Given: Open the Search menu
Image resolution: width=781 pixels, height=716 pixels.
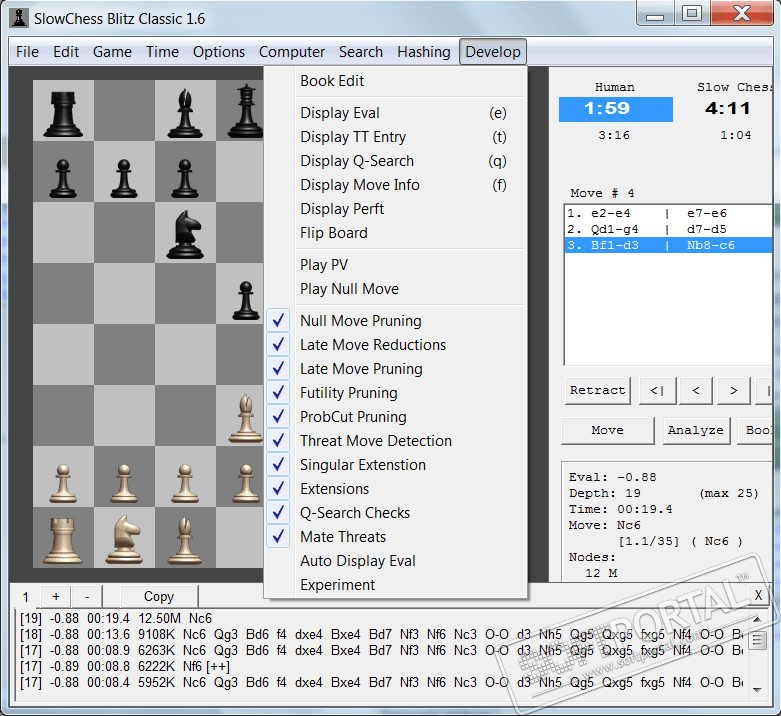Looking at the screenshot, I should (361, 52).
